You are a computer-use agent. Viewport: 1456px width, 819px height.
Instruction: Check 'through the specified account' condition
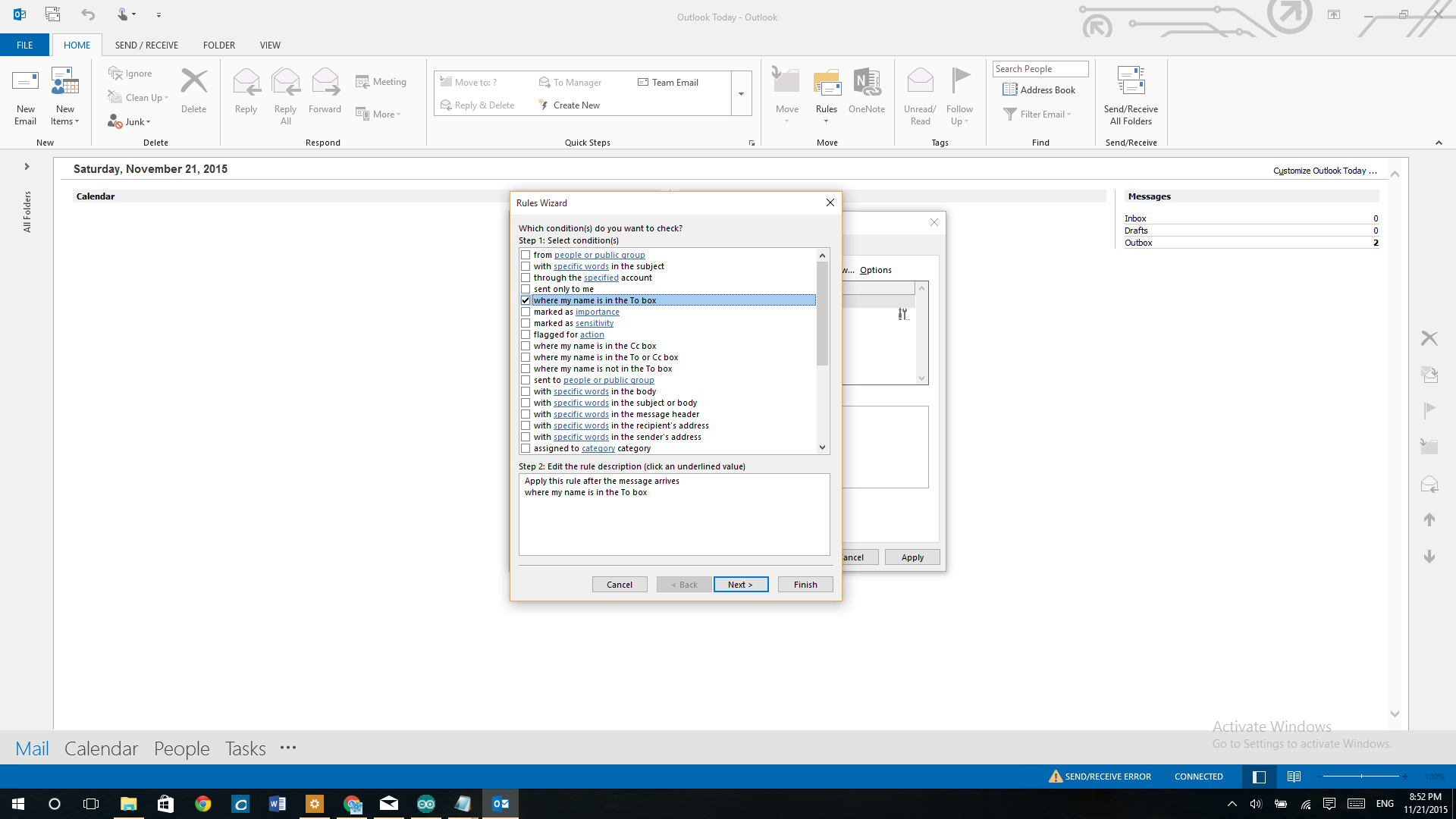coord(526,278)
